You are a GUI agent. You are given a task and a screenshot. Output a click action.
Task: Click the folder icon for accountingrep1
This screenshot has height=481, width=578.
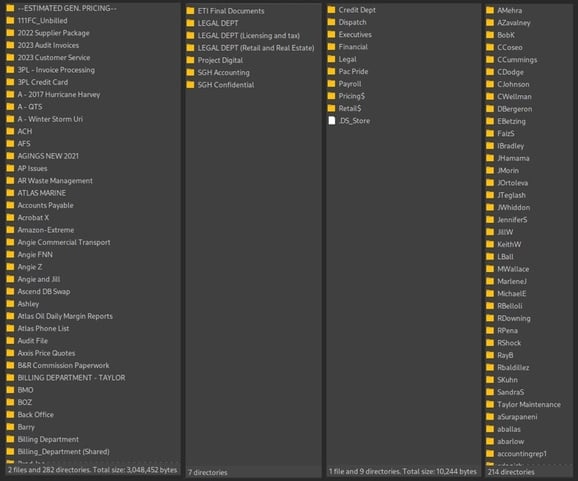click(490, 453)
